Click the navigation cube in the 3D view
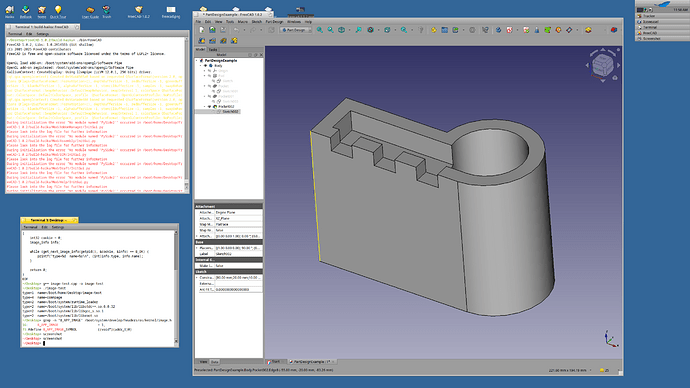This screenshot has height=388, width=690. 602,65
